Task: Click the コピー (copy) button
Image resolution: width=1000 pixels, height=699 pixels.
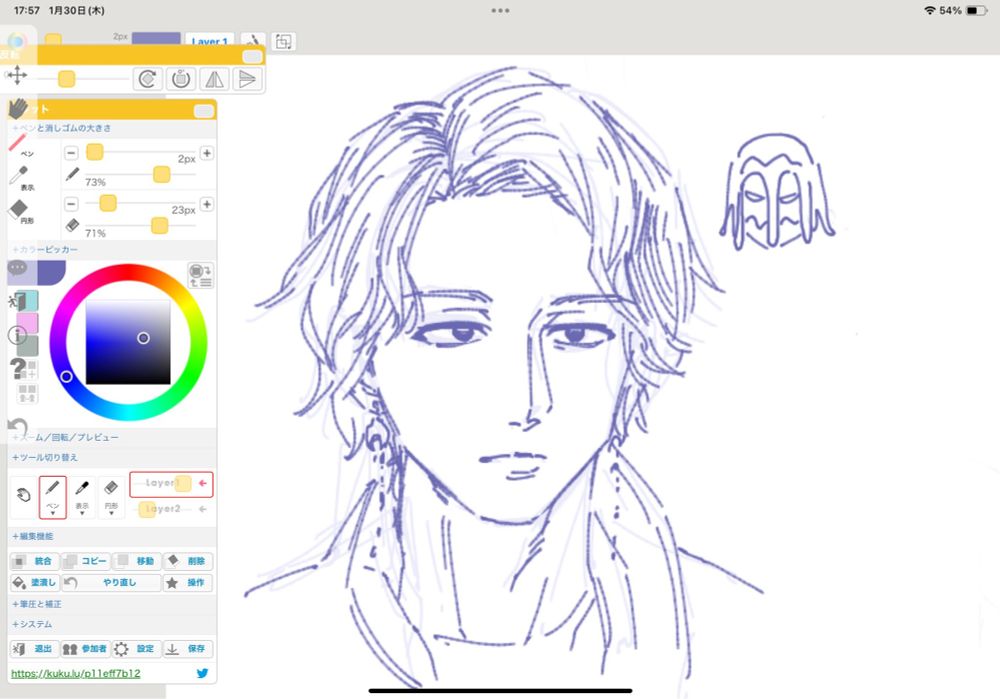Action: 85,561
